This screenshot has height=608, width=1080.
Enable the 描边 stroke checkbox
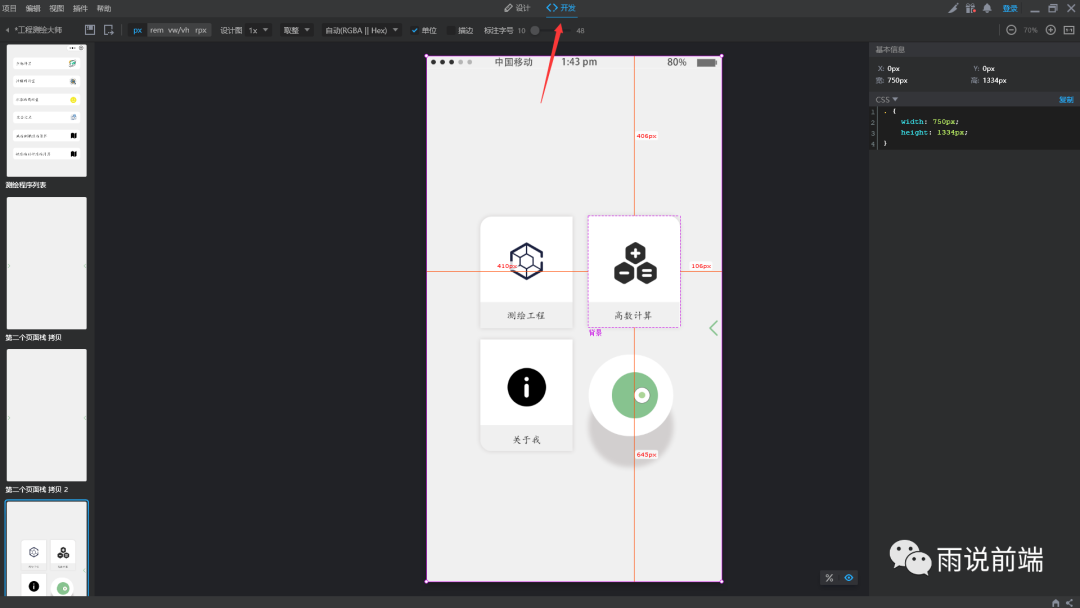(451, 30)
